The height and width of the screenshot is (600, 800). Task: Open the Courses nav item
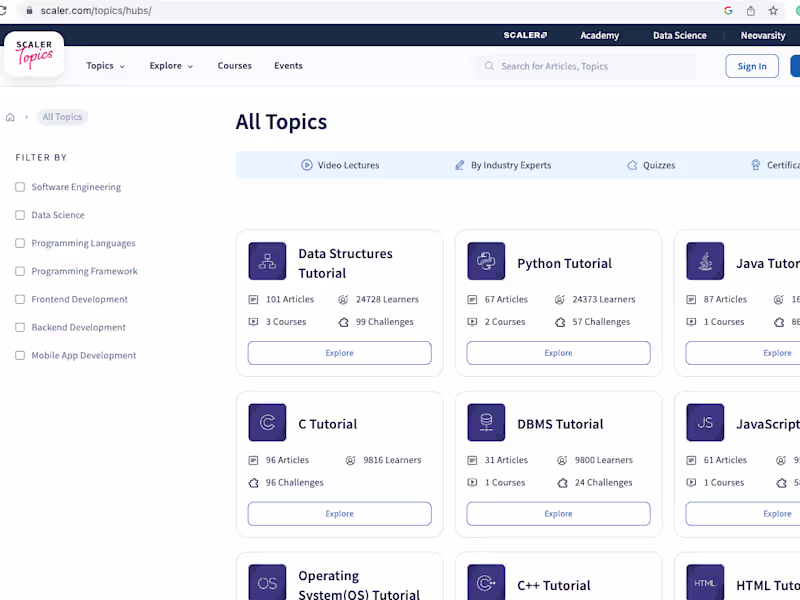(235, 66)
